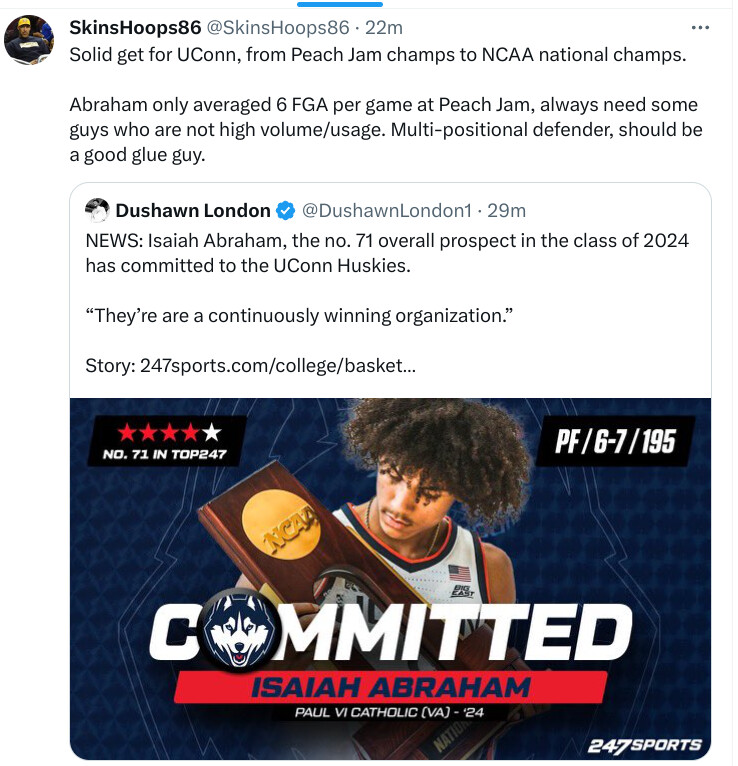This screenshot has width=738, height=766.
Task: Click the blue verified badge
Action: (285, 211)
